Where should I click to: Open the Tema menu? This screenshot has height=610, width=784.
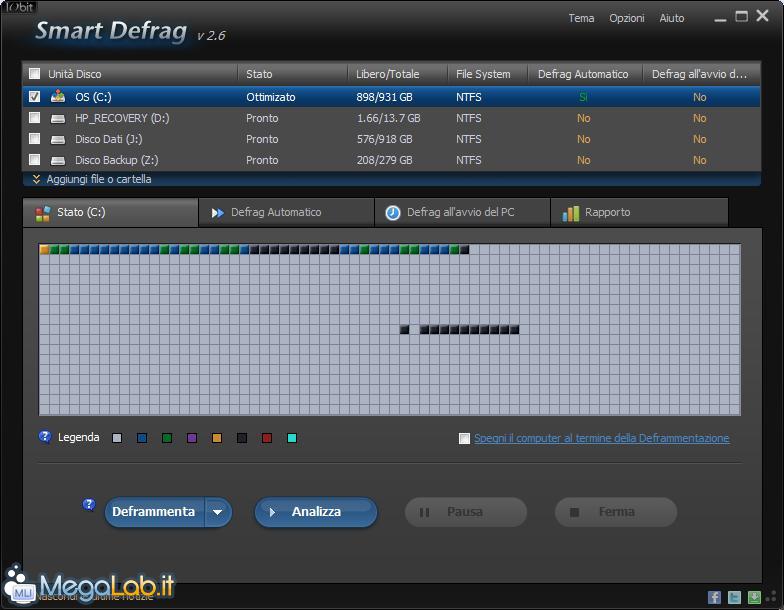581,18
